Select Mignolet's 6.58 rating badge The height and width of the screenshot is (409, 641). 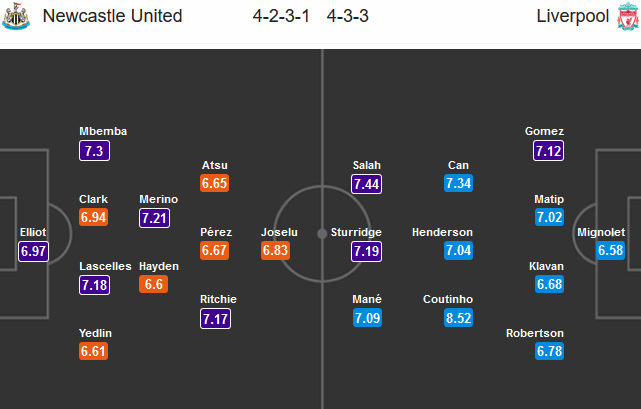point(610,250)
